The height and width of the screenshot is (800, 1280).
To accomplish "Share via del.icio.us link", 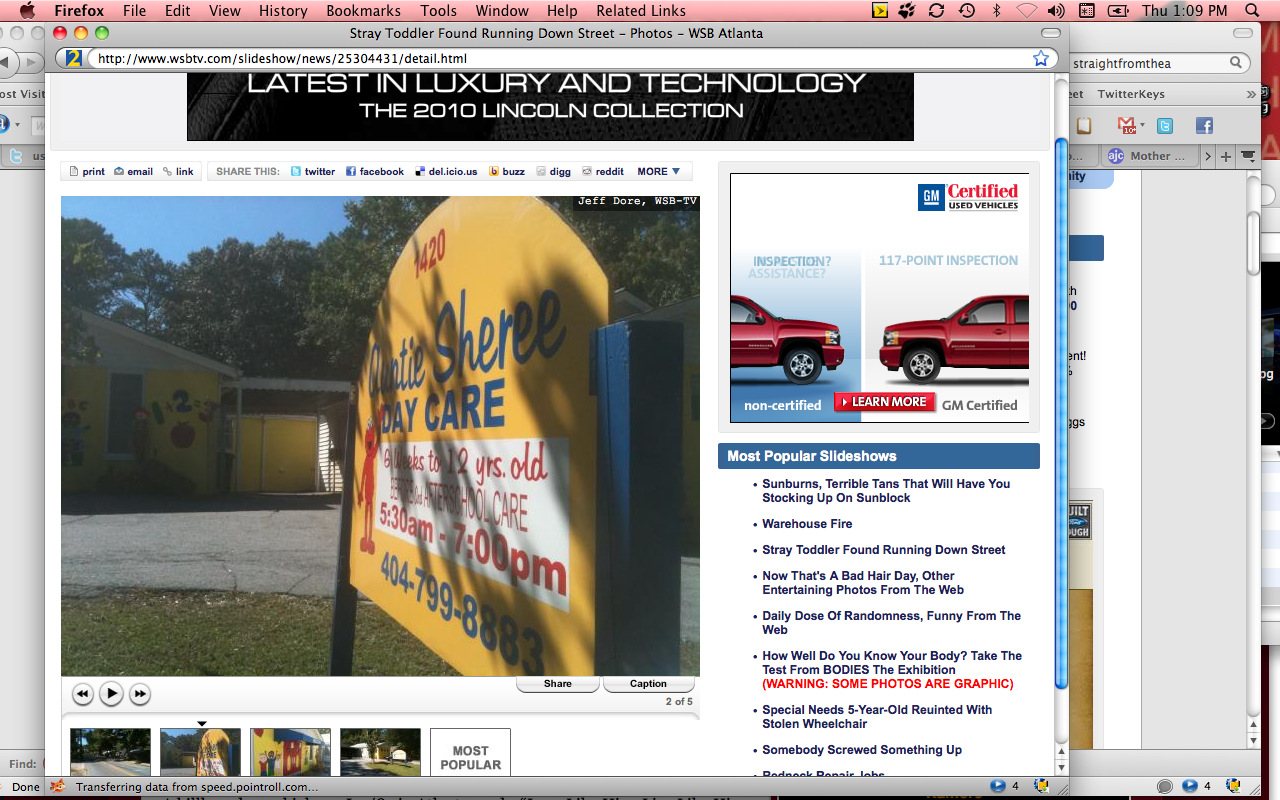I will click(x=446, y=172).
